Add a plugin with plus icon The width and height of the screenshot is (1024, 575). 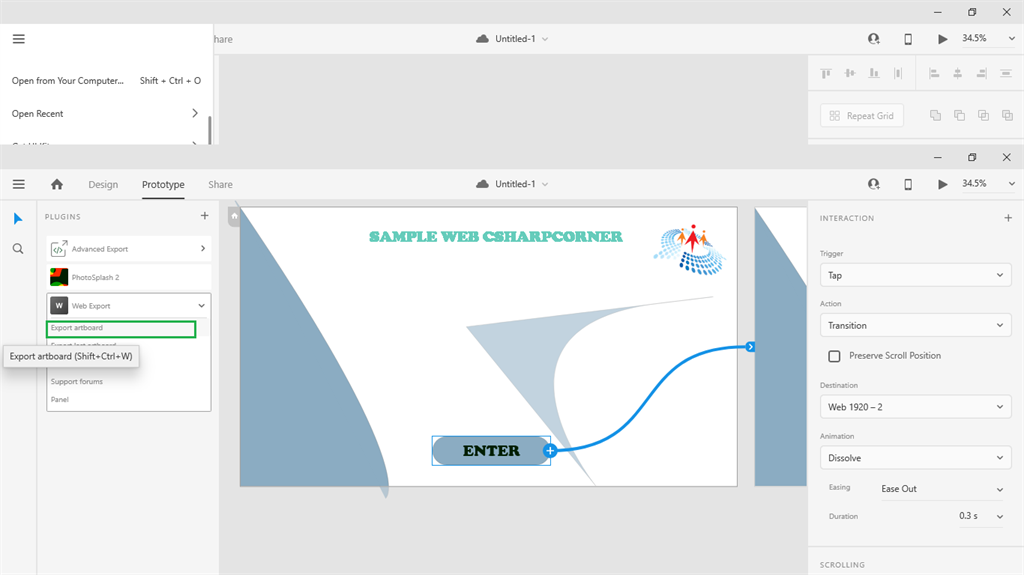coord(204,216)
